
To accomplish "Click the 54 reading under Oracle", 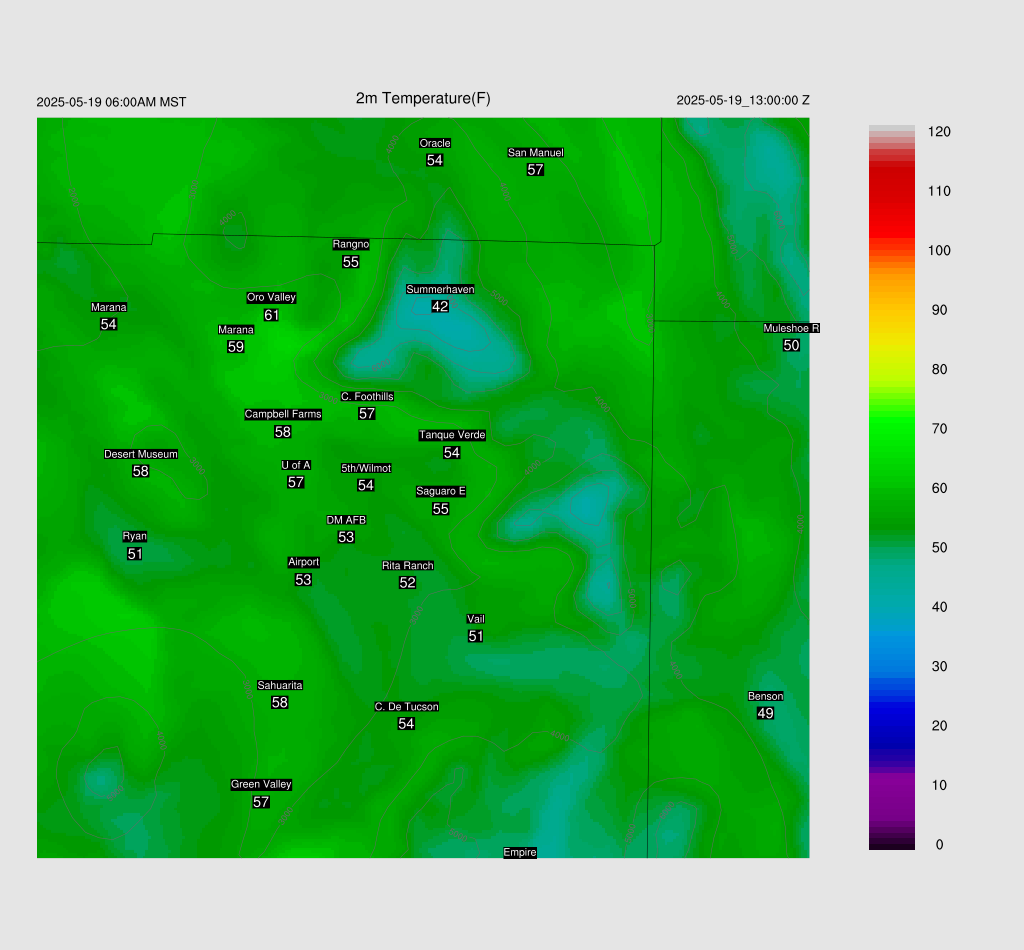I will pos(435,161).
